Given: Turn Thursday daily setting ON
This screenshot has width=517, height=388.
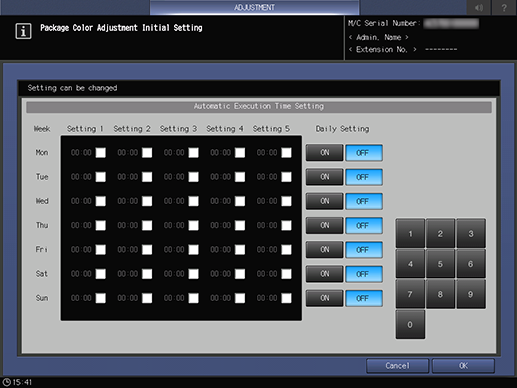Looking at the screenshot, I should click(325, 226).
